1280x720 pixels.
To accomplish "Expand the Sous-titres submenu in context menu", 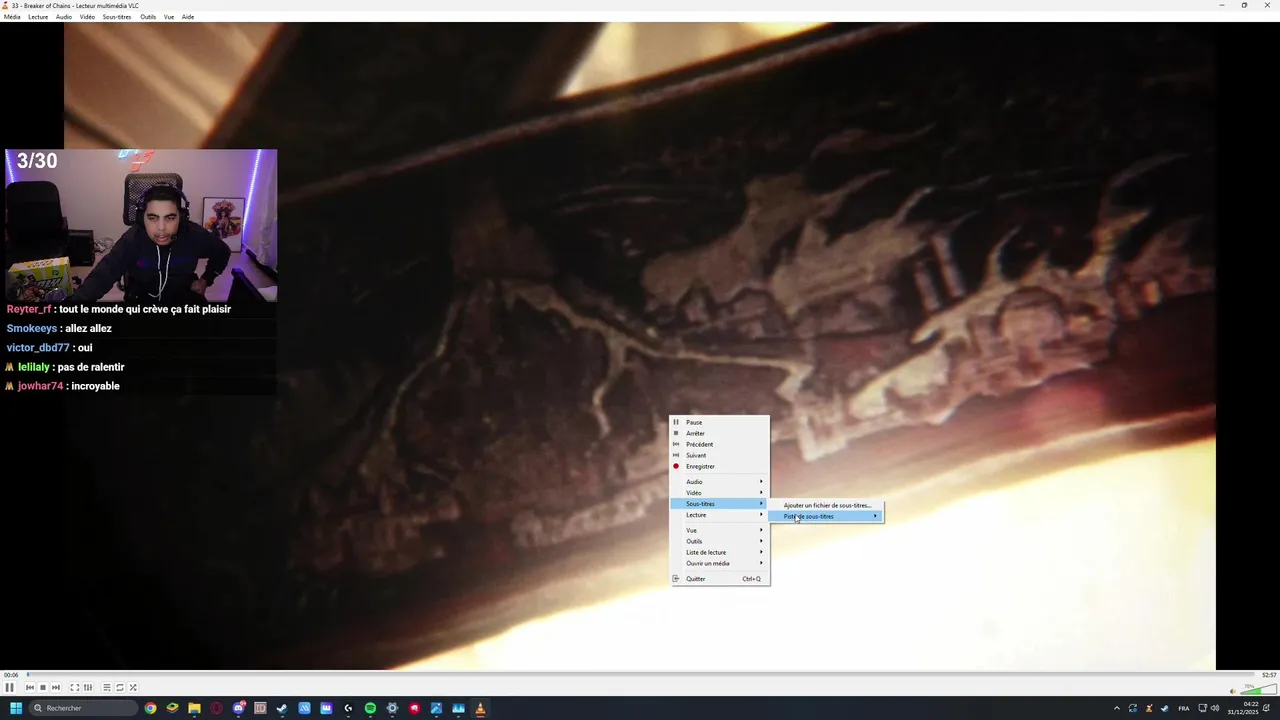I will (719, 504).
